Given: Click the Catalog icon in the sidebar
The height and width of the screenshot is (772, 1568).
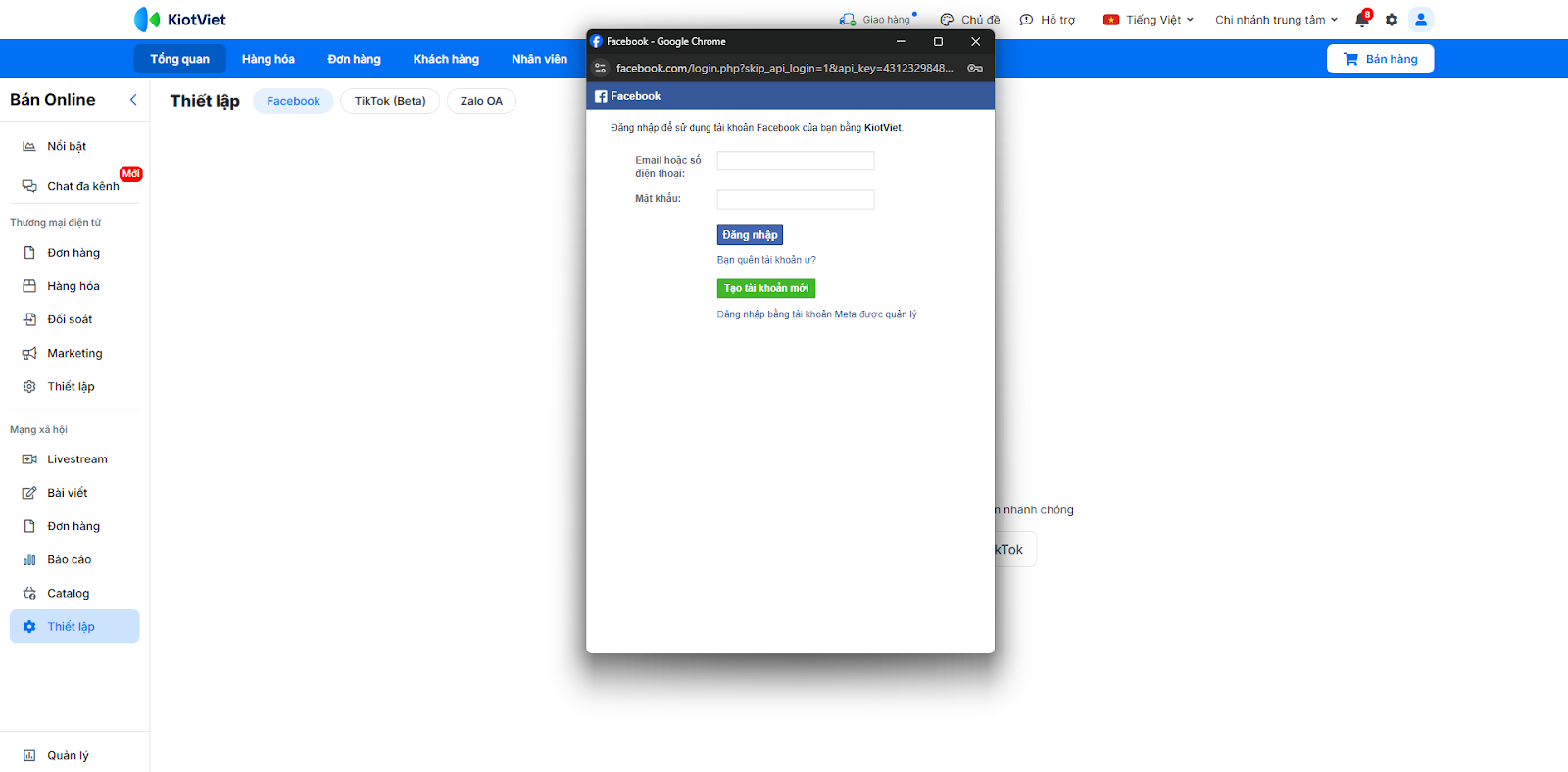Looking at the screenshot, I should point(29,593).
